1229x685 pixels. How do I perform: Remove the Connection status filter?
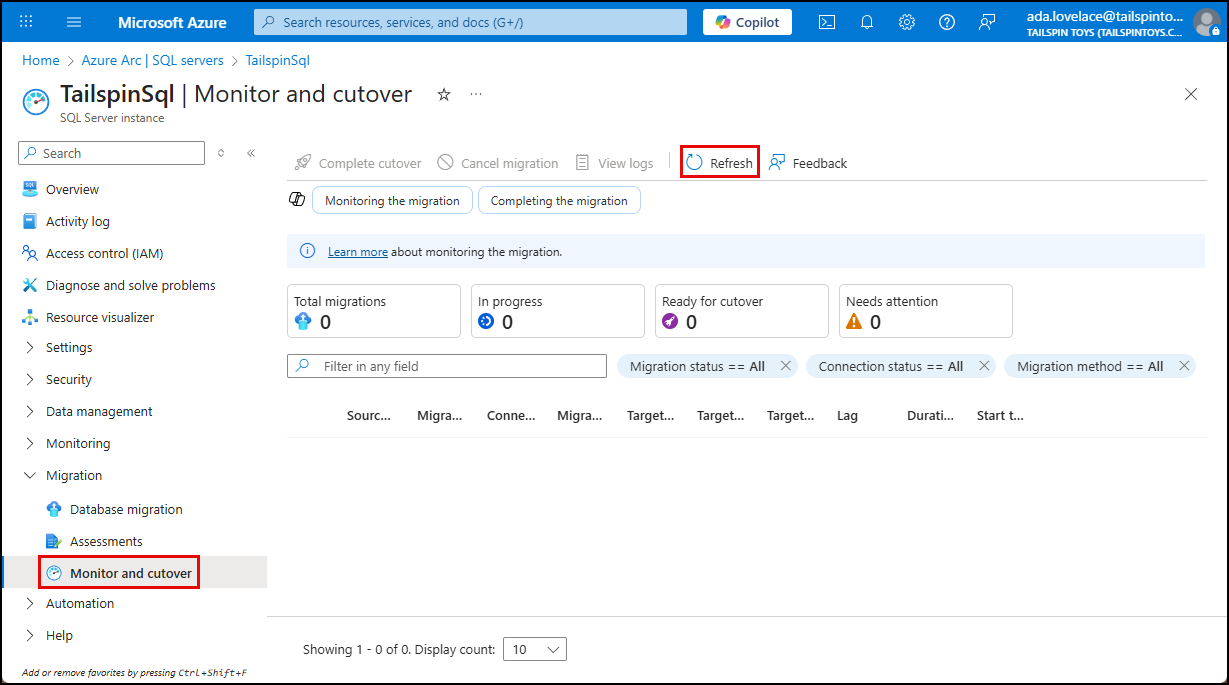pyautogui.click(x=984, y=366)
